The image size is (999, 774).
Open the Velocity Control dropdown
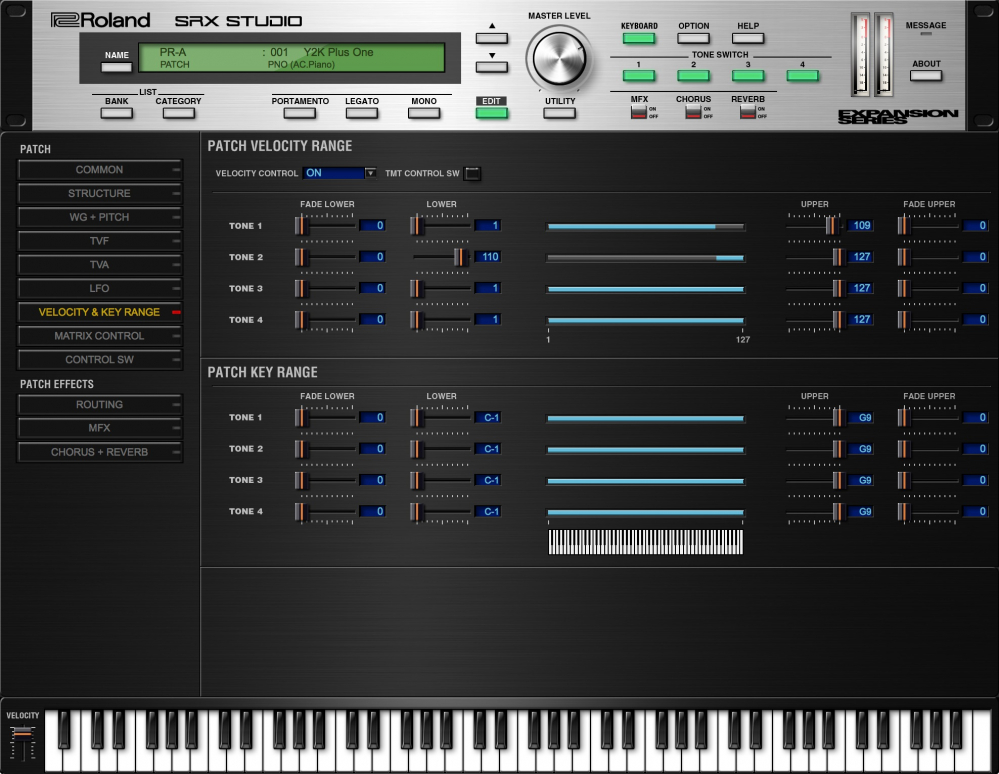point(340,173)
